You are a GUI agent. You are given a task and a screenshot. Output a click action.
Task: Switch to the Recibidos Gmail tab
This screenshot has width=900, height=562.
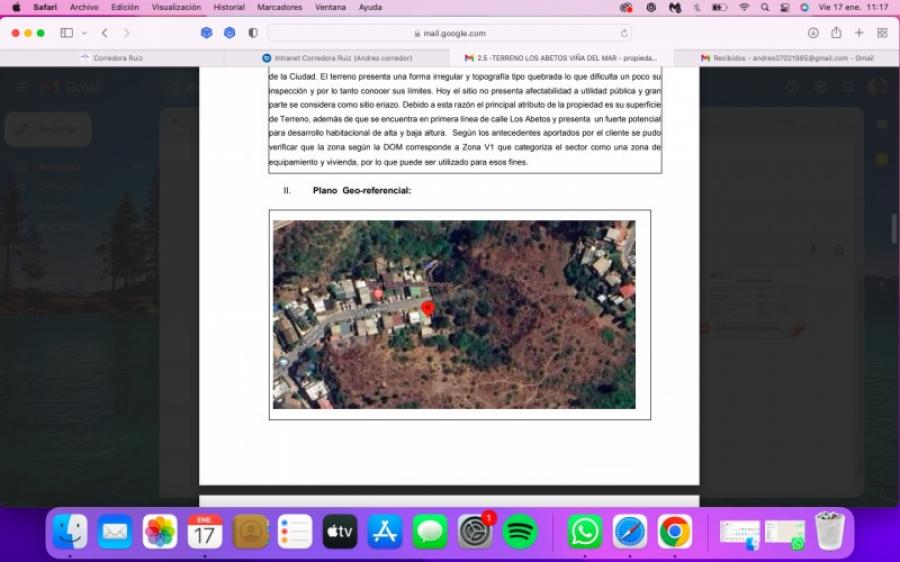tap(786, 58)
